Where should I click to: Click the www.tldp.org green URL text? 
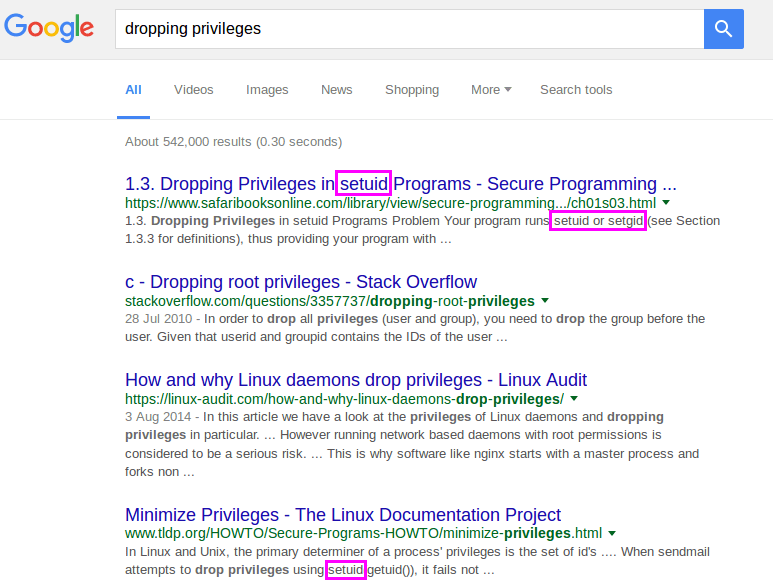(x=363, y=533)
